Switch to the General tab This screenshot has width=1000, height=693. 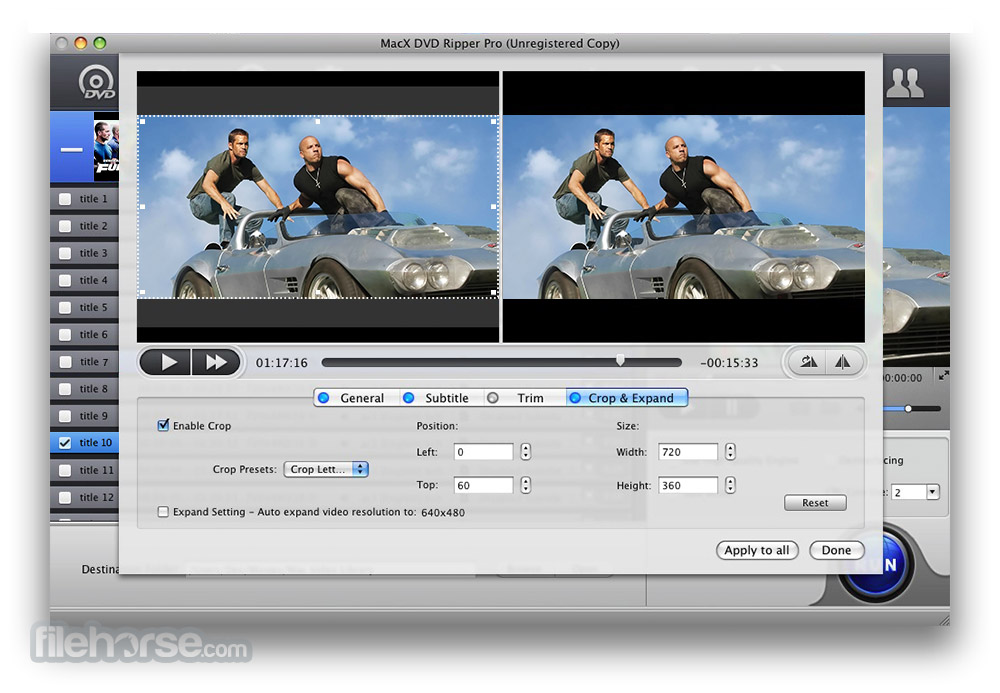357,398
